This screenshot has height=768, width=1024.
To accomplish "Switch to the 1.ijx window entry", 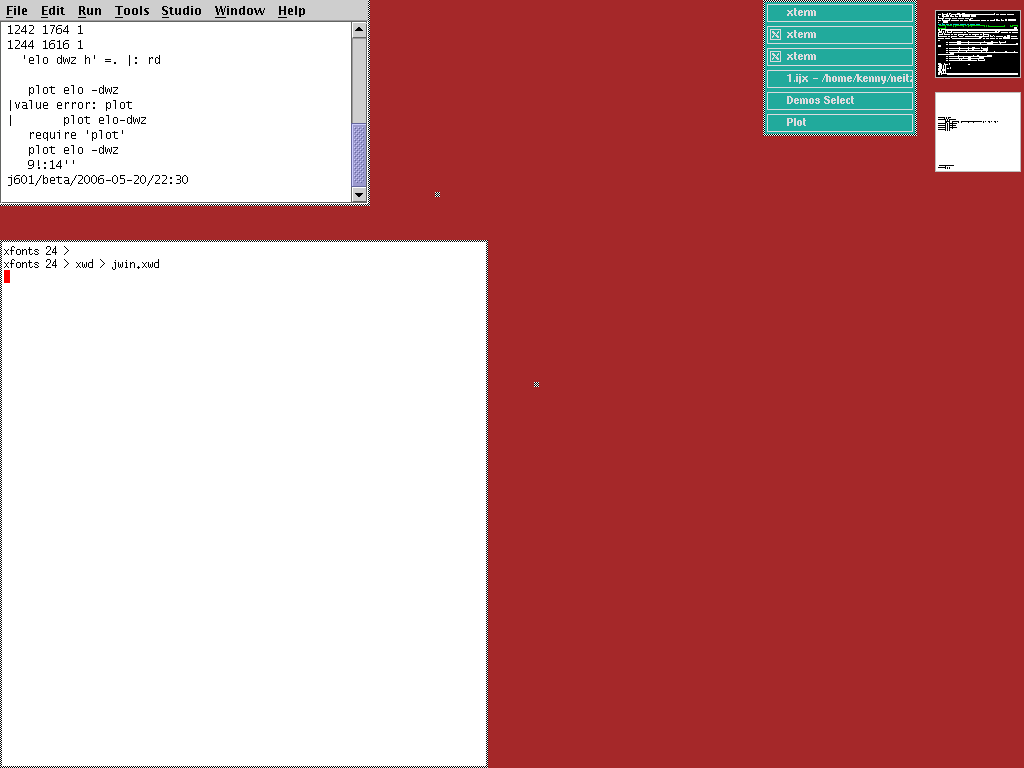I will [x=840, y=78].
